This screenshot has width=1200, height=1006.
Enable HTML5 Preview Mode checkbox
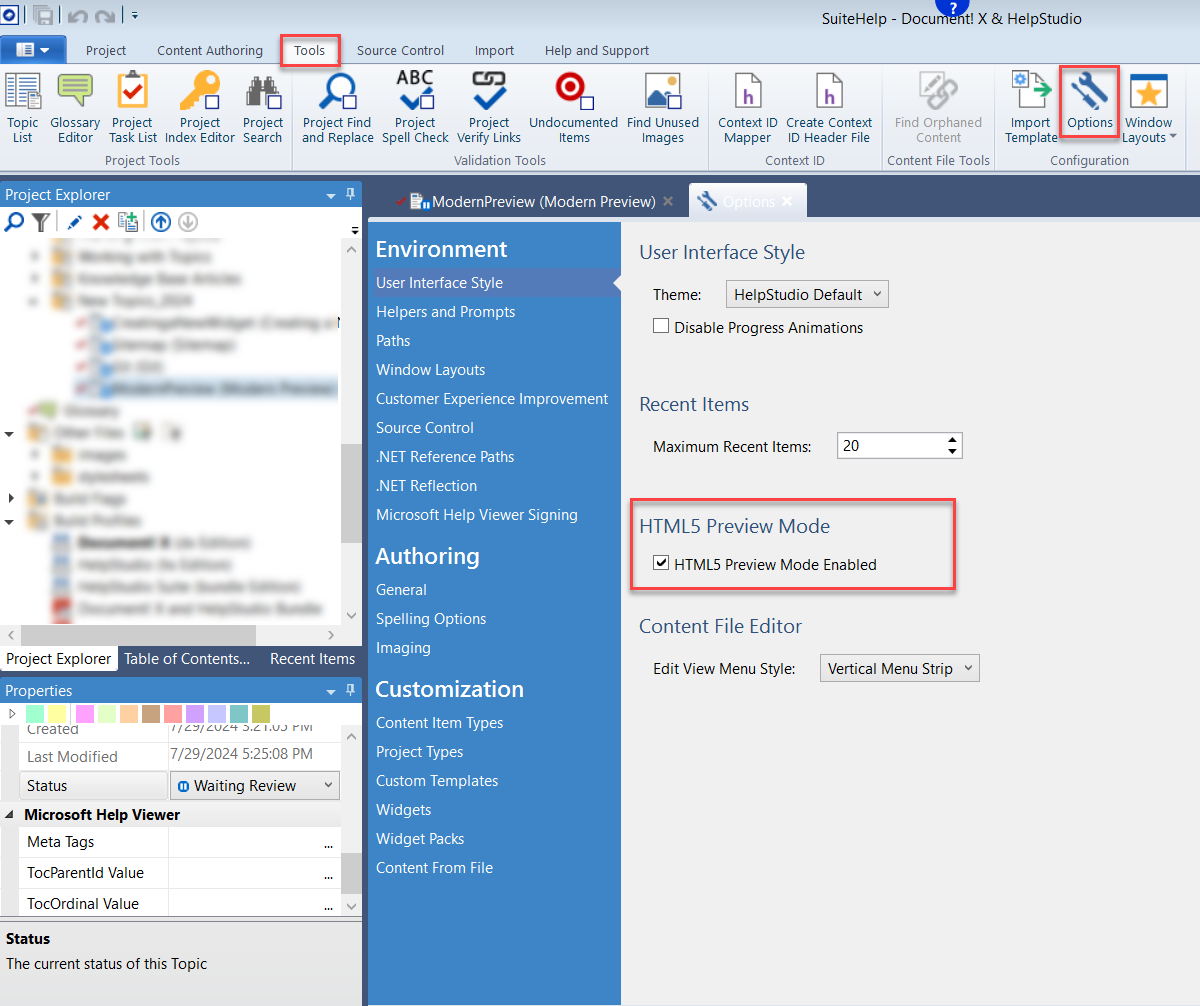[x=661, y=563]
